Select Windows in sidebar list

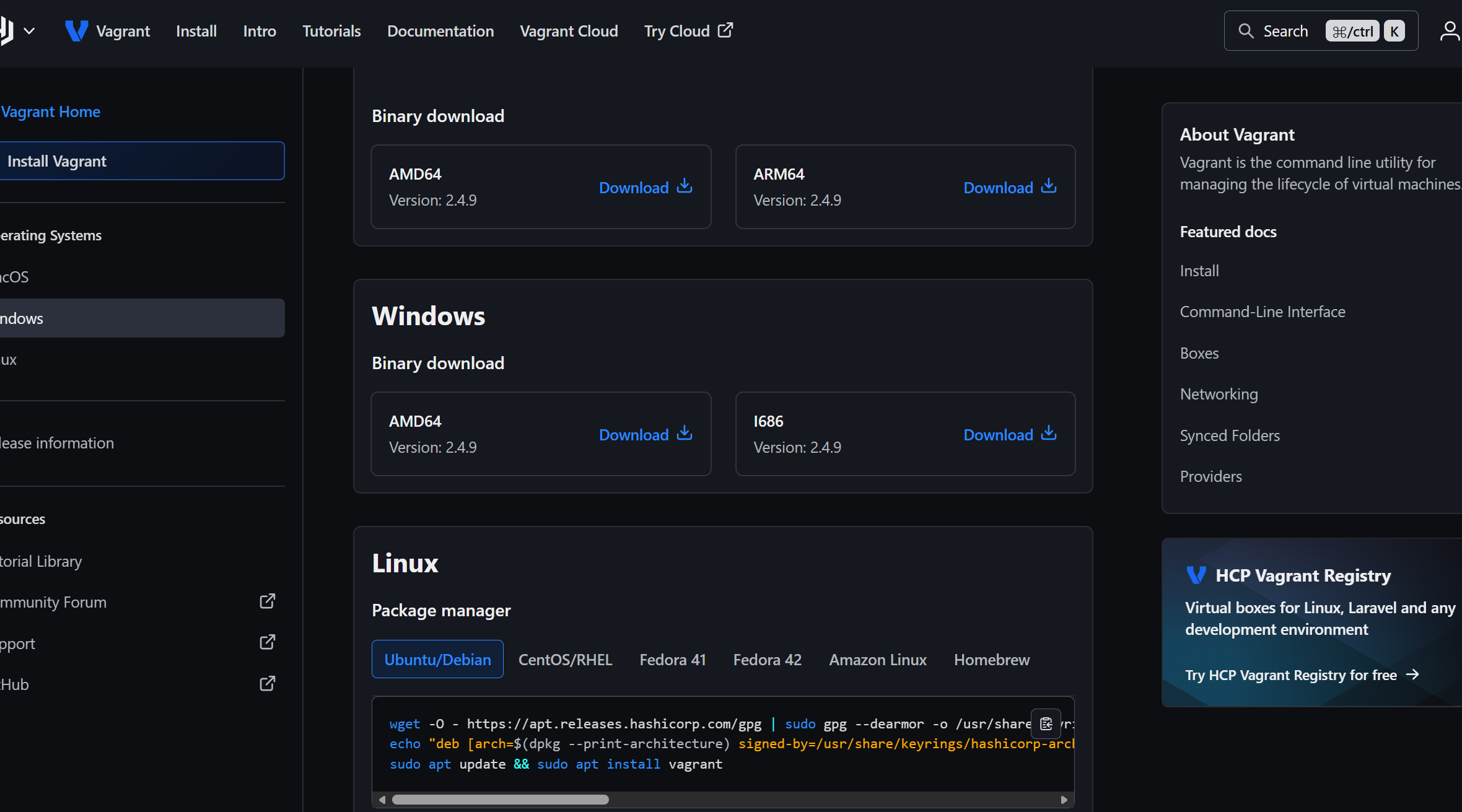coord(142,318)
